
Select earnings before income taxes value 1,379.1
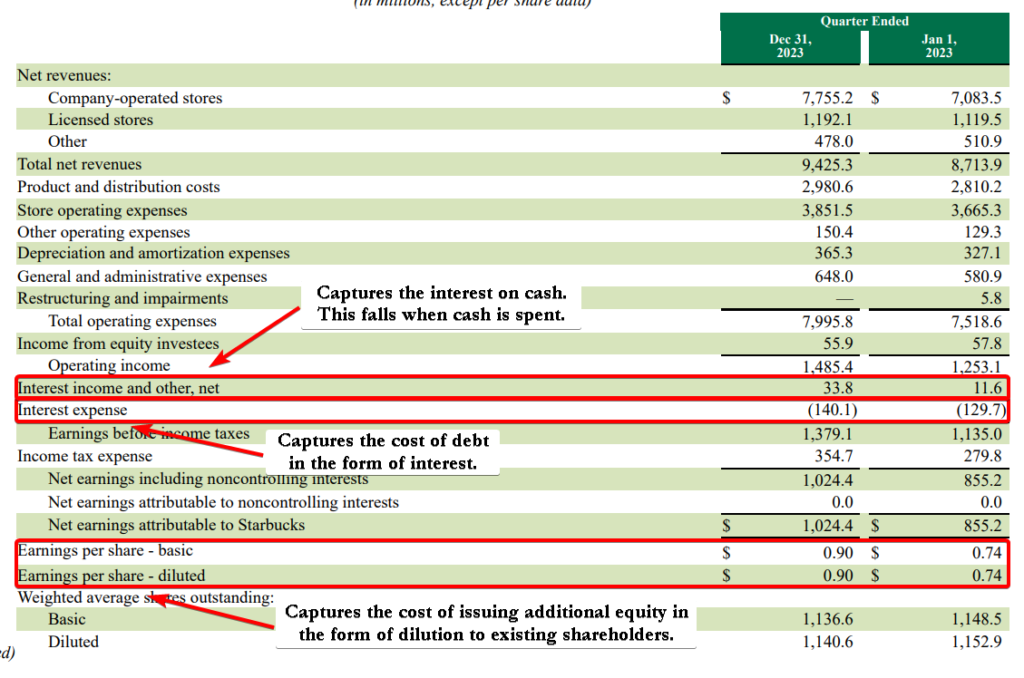[x=827, y=434]
